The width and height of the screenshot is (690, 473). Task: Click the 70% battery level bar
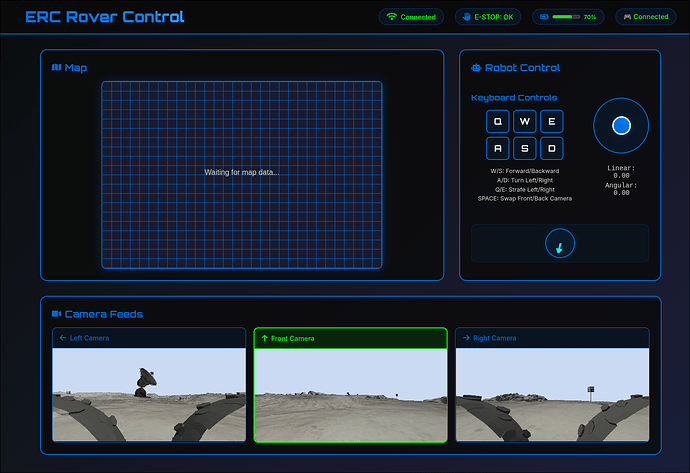coord(566,17)
